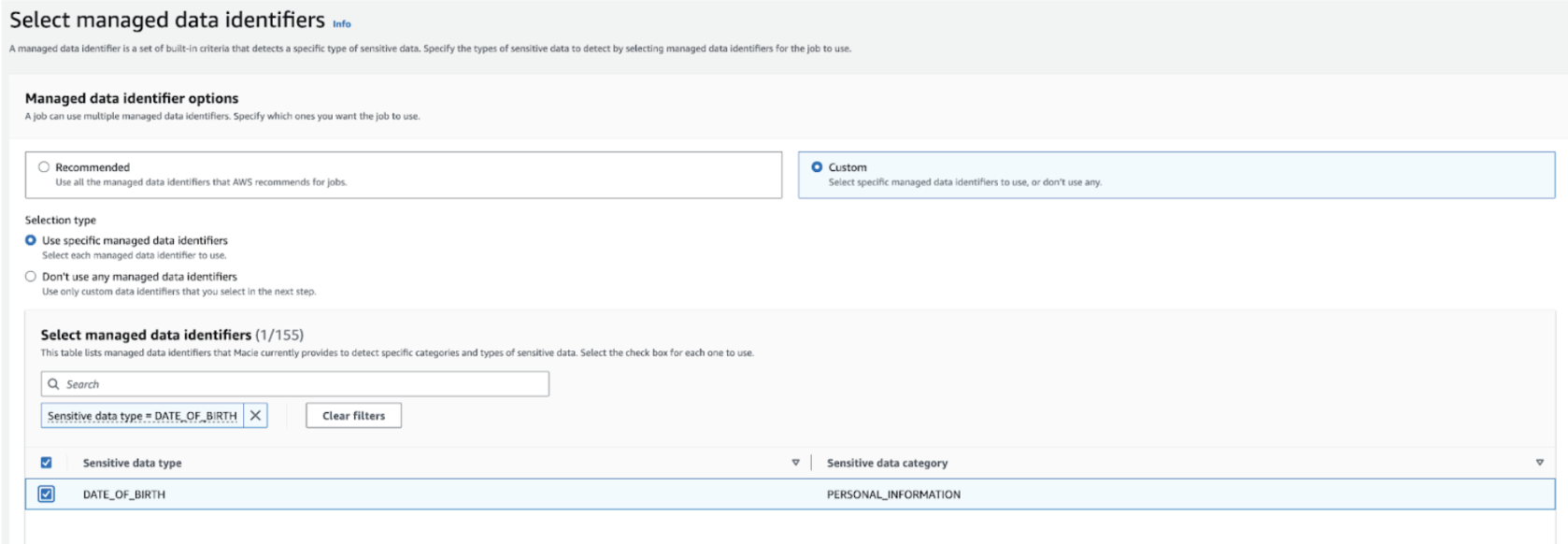
Task: Click the Selection type label
Action: click(x=61, y=221)
